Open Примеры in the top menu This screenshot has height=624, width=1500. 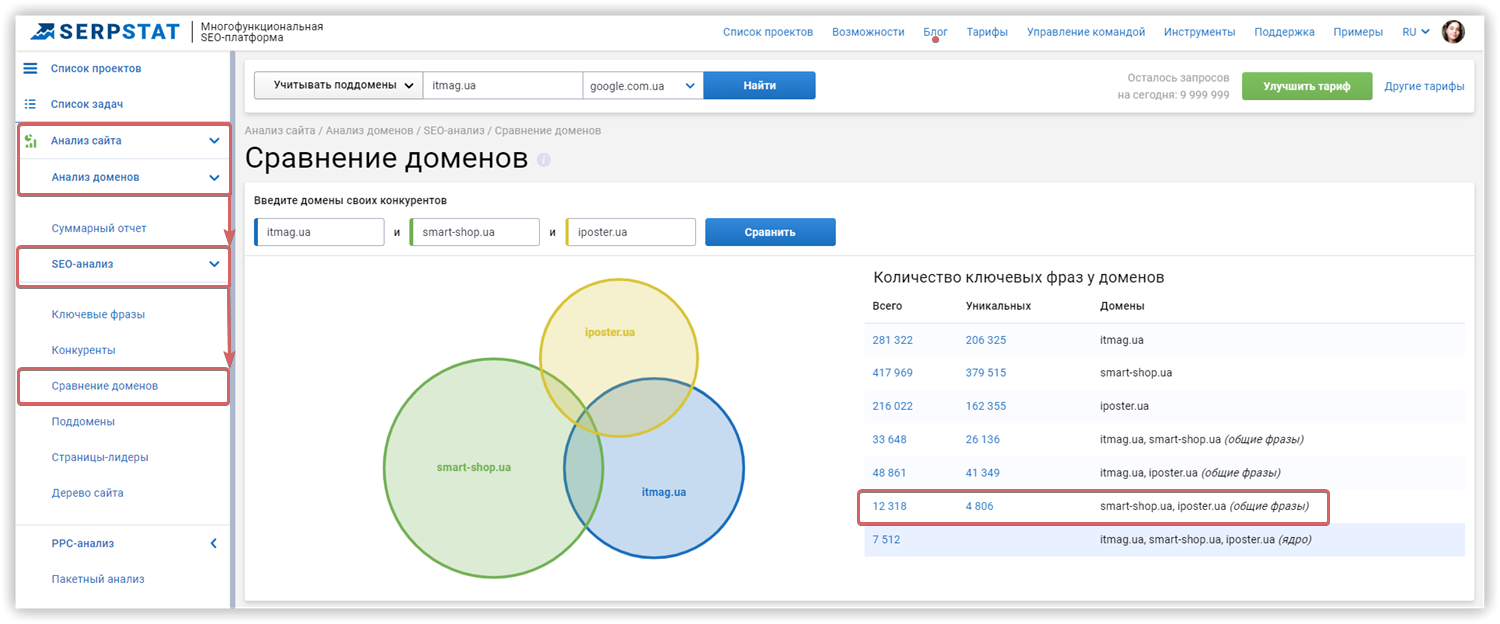tap(1358, 32)
